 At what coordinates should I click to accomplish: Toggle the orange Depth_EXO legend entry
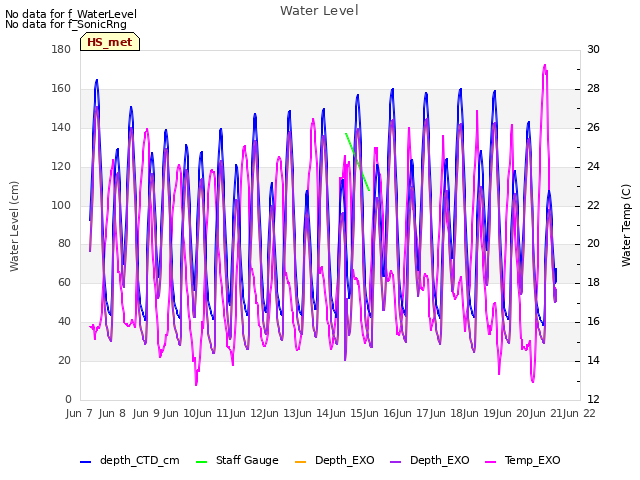pyautogui.click(x=334, y=460)
